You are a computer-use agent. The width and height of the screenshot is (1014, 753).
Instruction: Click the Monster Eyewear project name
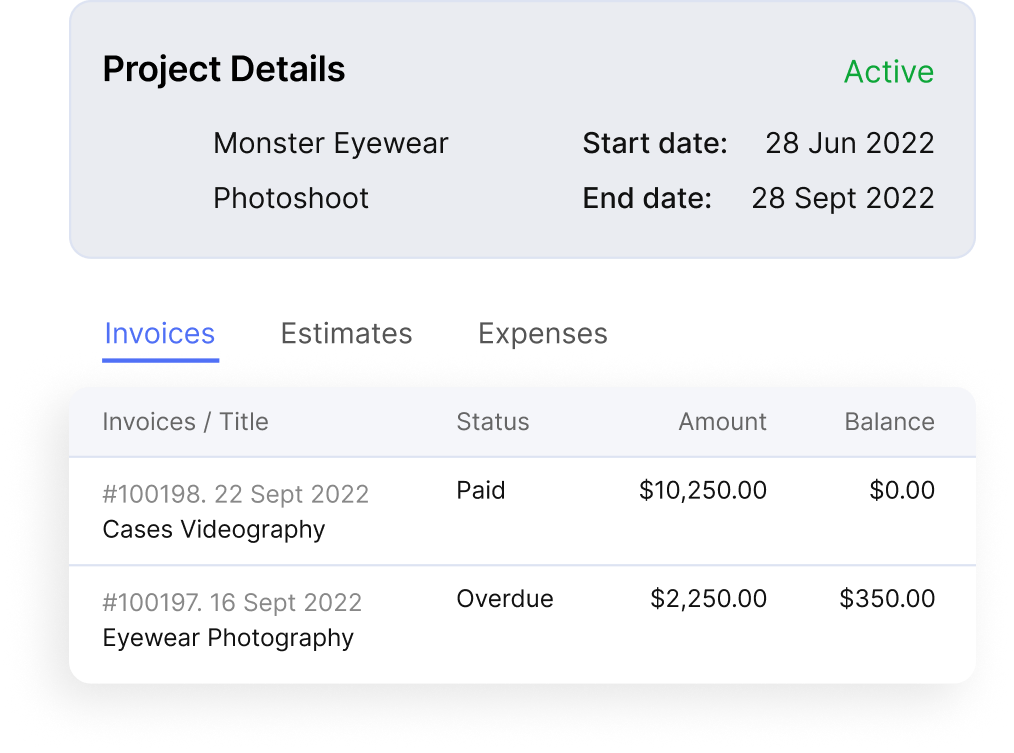pyautogui.click(x=330, y=144)
